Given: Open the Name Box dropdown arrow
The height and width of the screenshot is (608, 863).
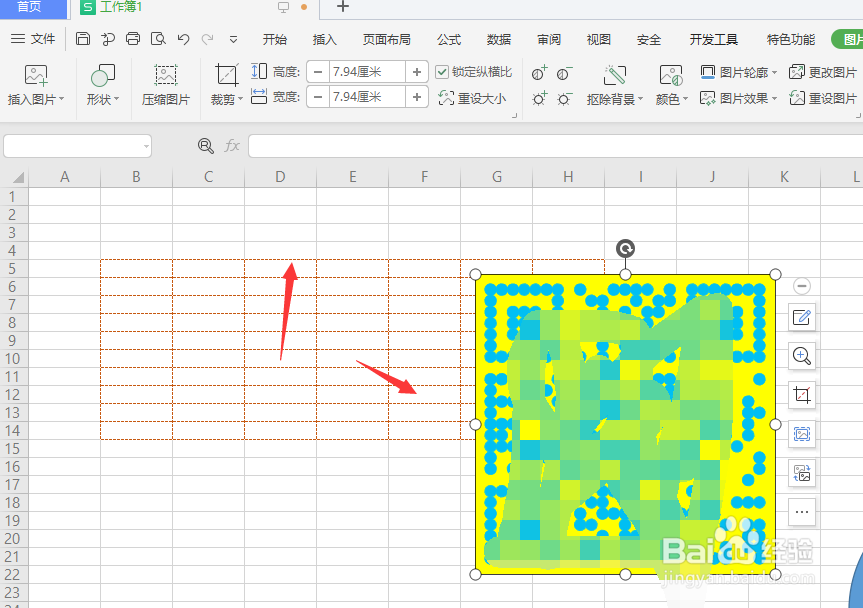Looking at the screenshot, I should pos(146,146).
